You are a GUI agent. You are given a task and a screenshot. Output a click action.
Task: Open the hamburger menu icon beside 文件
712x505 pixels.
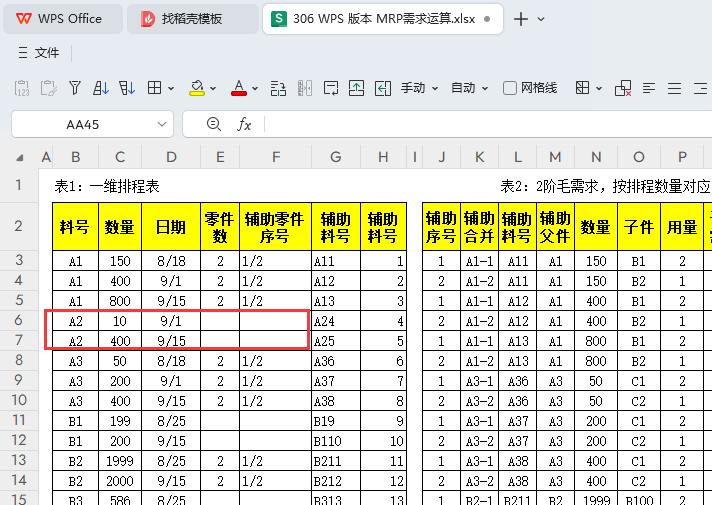click(x=23, y=53)
